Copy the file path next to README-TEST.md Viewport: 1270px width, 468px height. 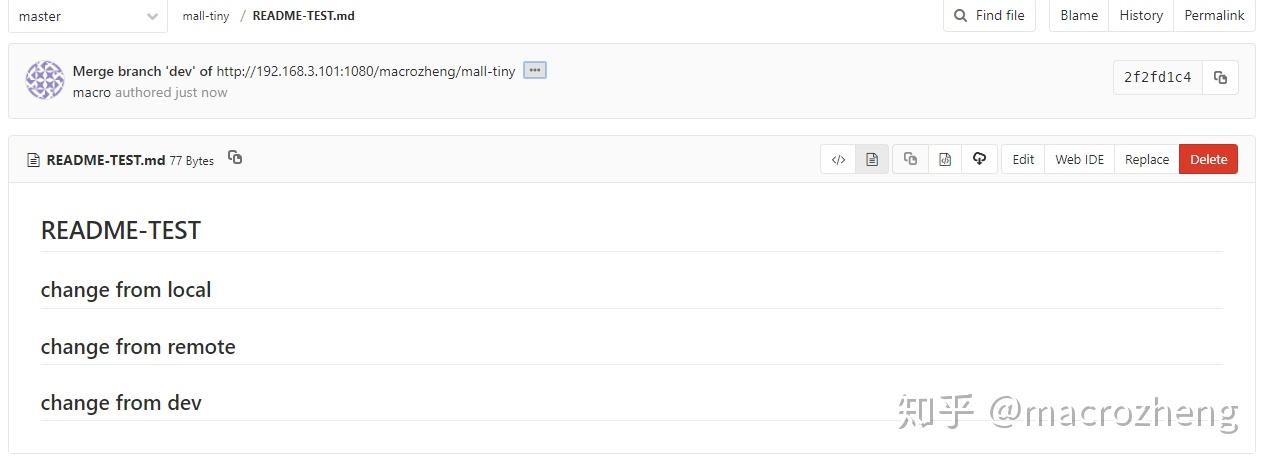tap(235, 158)
